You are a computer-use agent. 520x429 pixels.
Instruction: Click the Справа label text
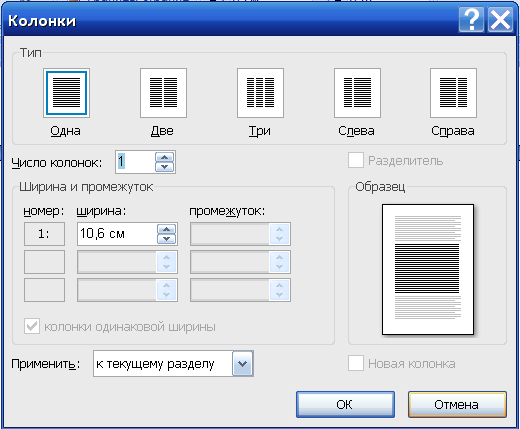[453, 131]
